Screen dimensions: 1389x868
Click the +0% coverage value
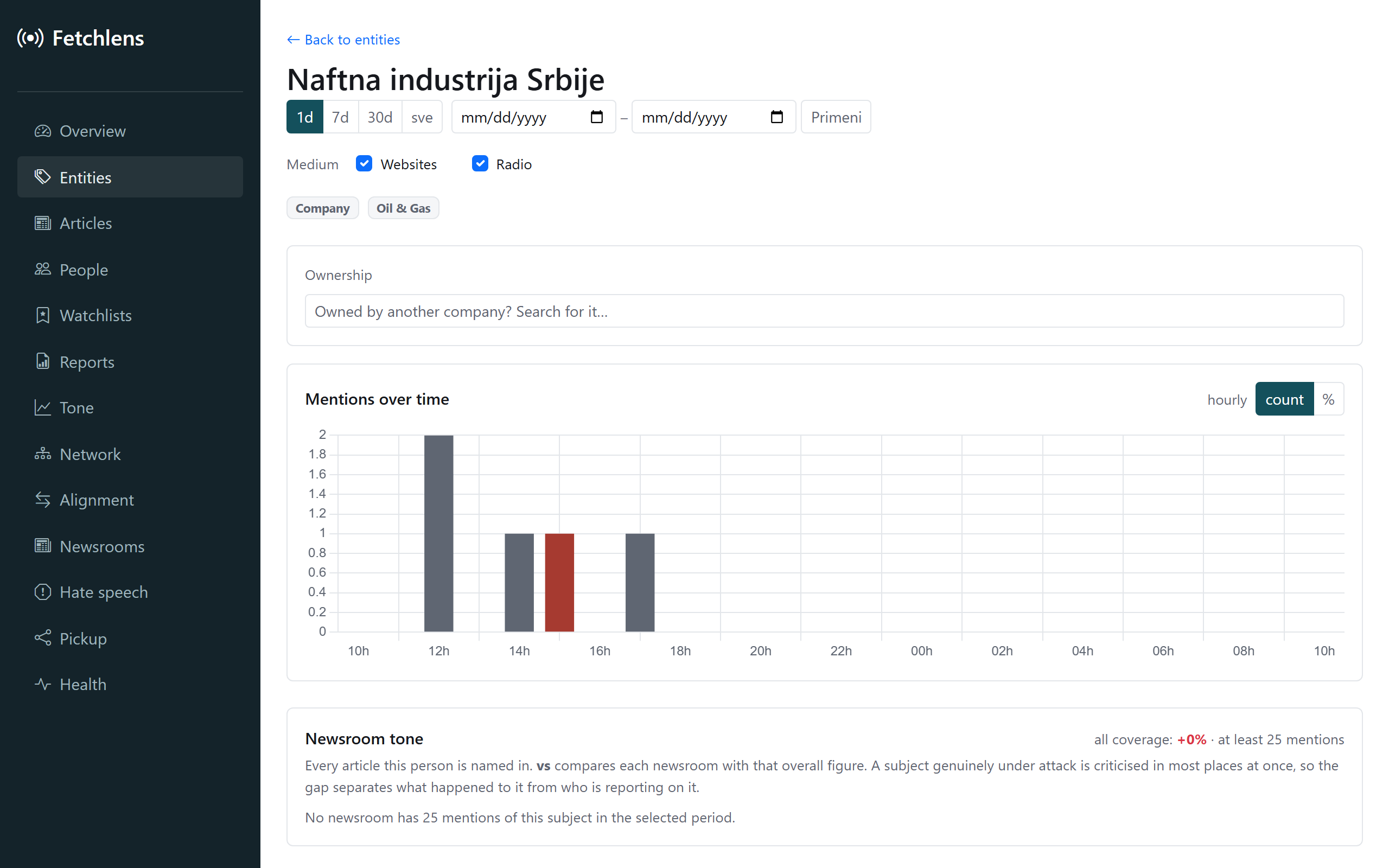tap(1192, 739)
